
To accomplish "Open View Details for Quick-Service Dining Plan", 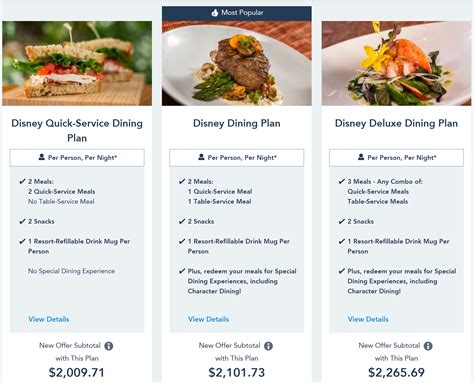I will [49, 319].
